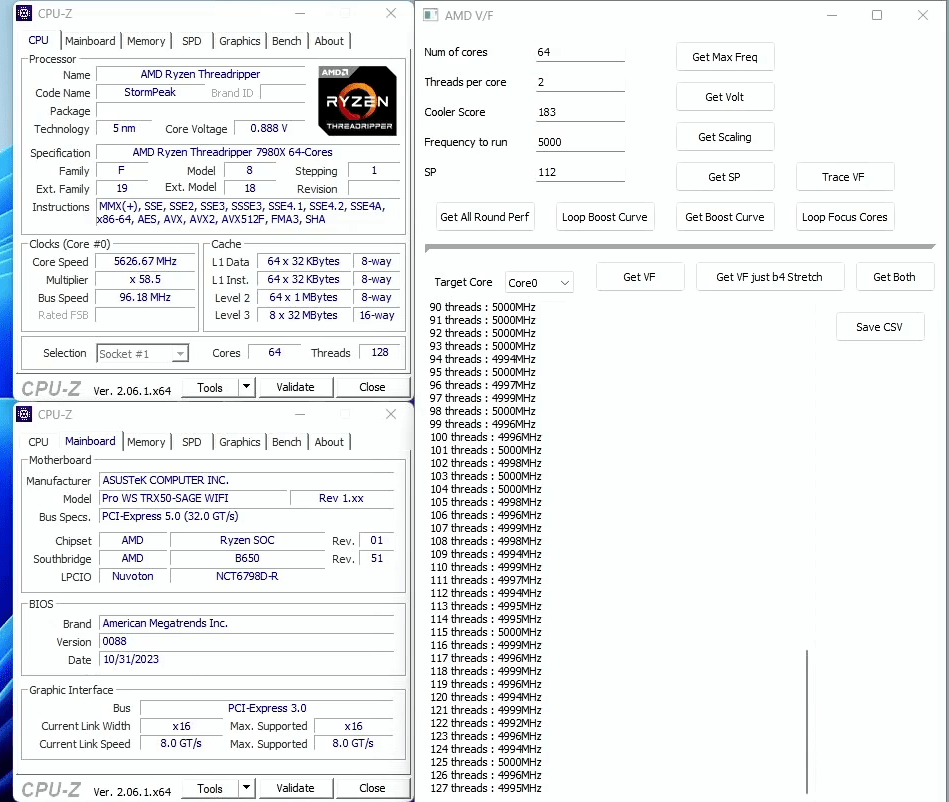Screen dimensions: 949x802
Task: Open Memory tab in bottom CPU-Z window
Action: pyautogui.click(x=146, y=442)
